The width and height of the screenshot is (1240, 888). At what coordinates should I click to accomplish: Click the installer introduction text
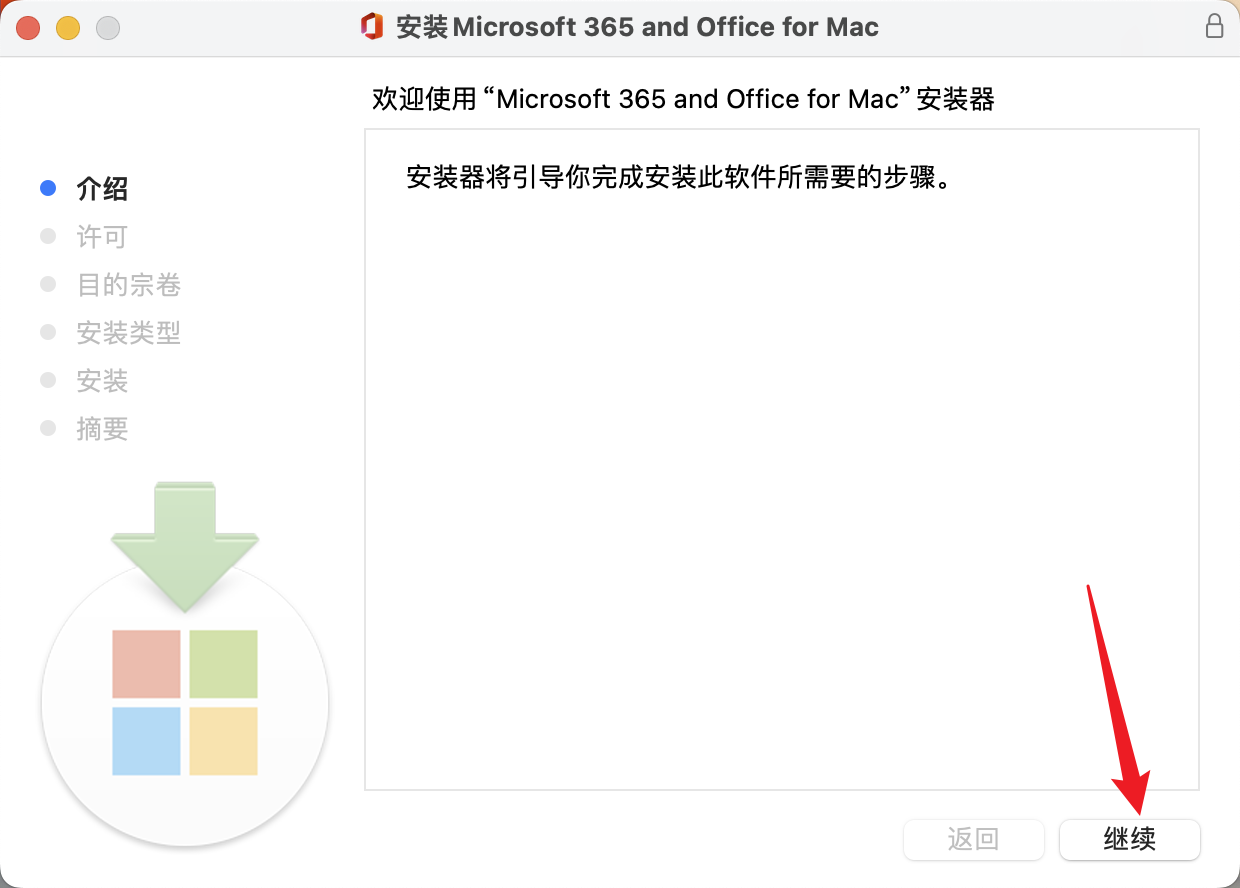click(677, 178)
